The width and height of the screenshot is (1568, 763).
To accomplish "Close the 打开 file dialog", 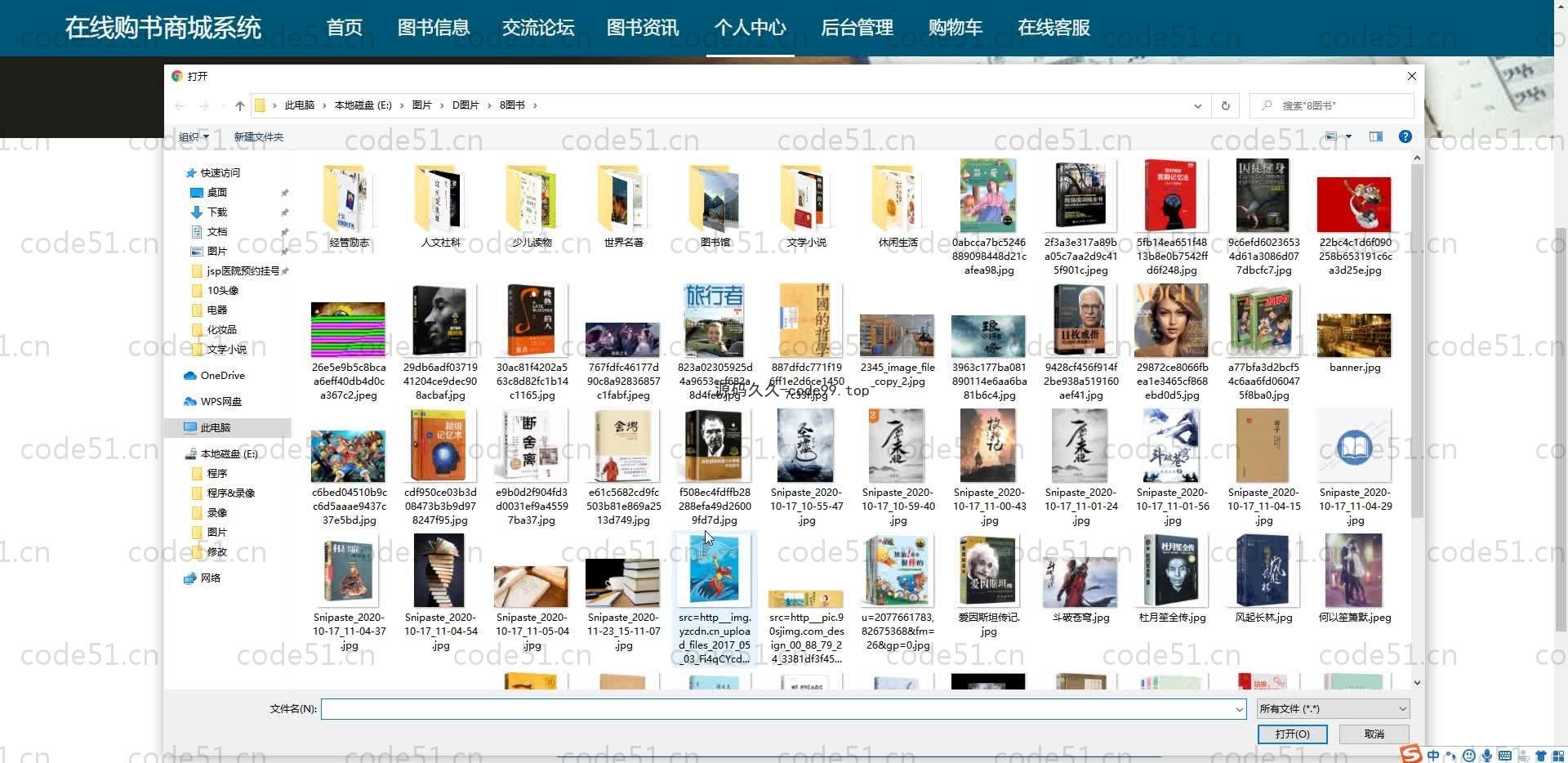I will click(x=1411, y=76).
